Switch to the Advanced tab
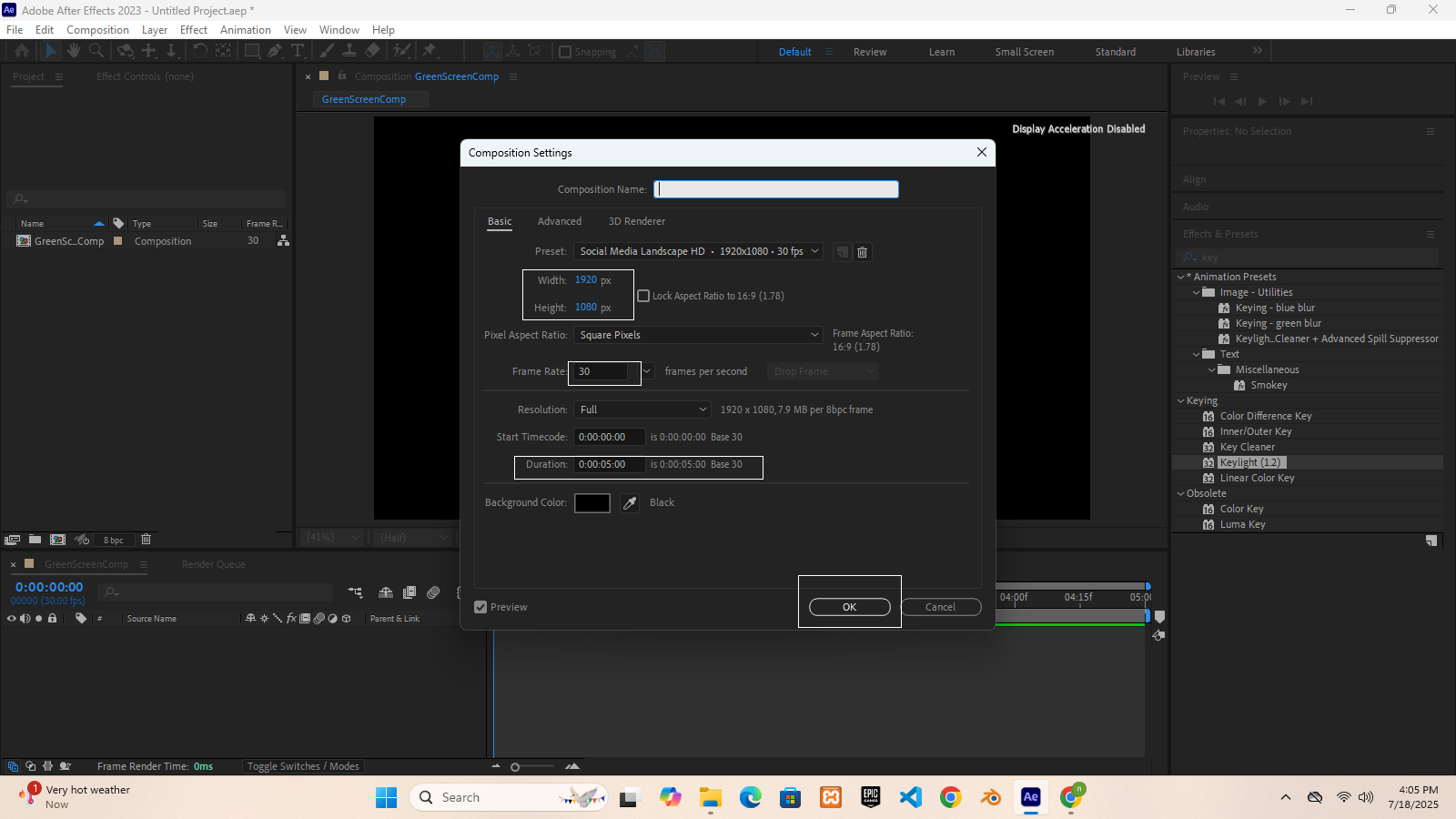 tap(560, 221)
